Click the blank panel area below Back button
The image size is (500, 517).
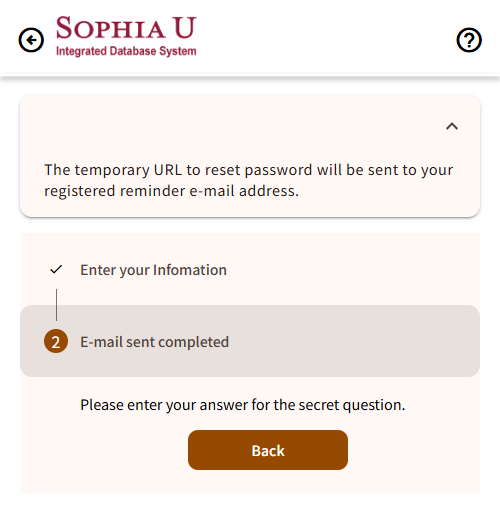(250, 482)
